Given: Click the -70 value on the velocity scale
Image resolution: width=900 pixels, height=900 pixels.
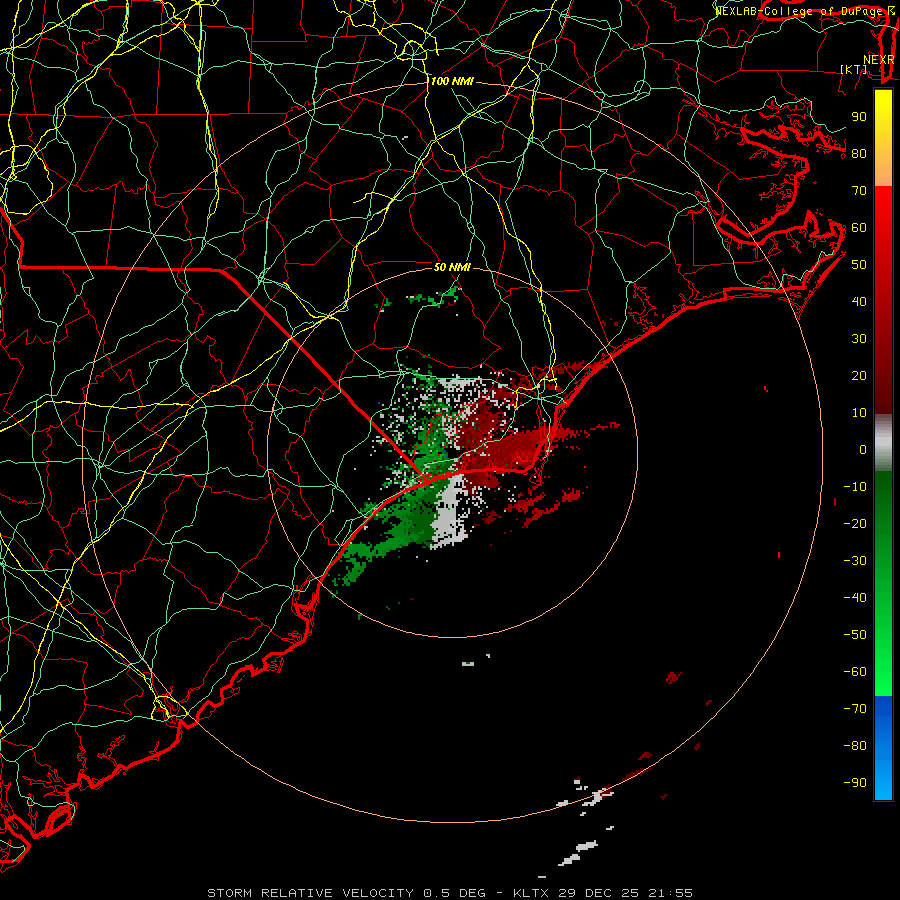Looking at the screenshot, I should point(855,709).
